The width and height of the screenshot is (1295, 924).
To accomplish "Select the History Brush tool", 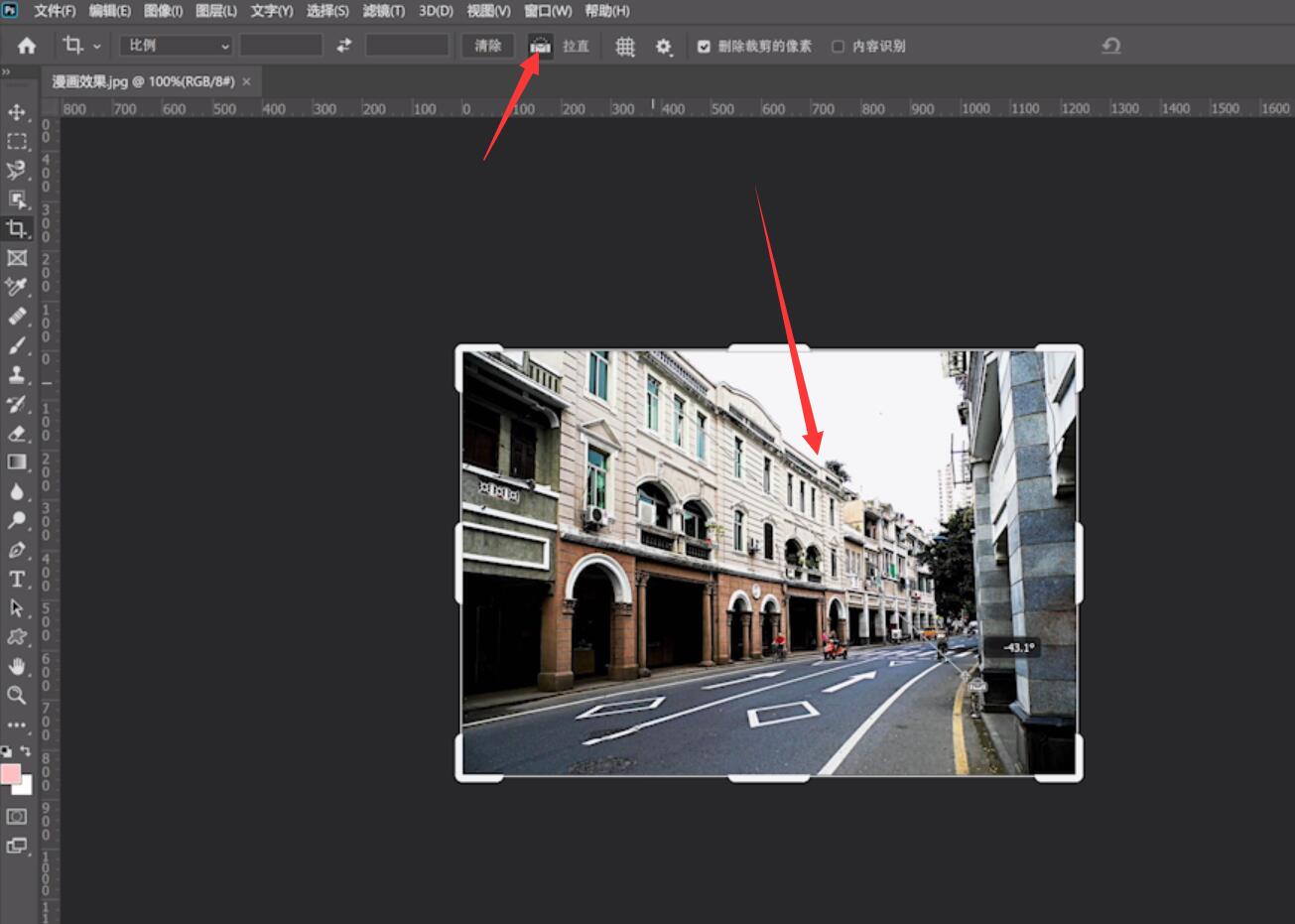I will tap(17, 404).
